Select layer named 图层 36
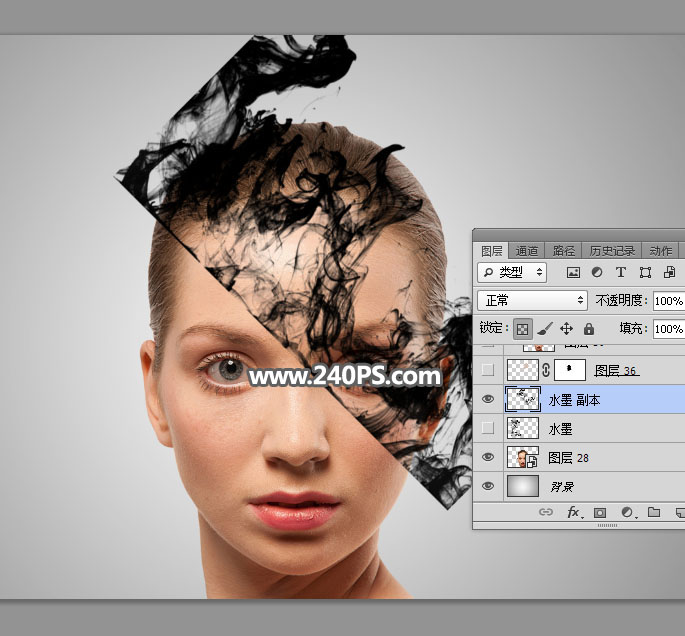Screen dimensions: 685x636 point(616,371)
